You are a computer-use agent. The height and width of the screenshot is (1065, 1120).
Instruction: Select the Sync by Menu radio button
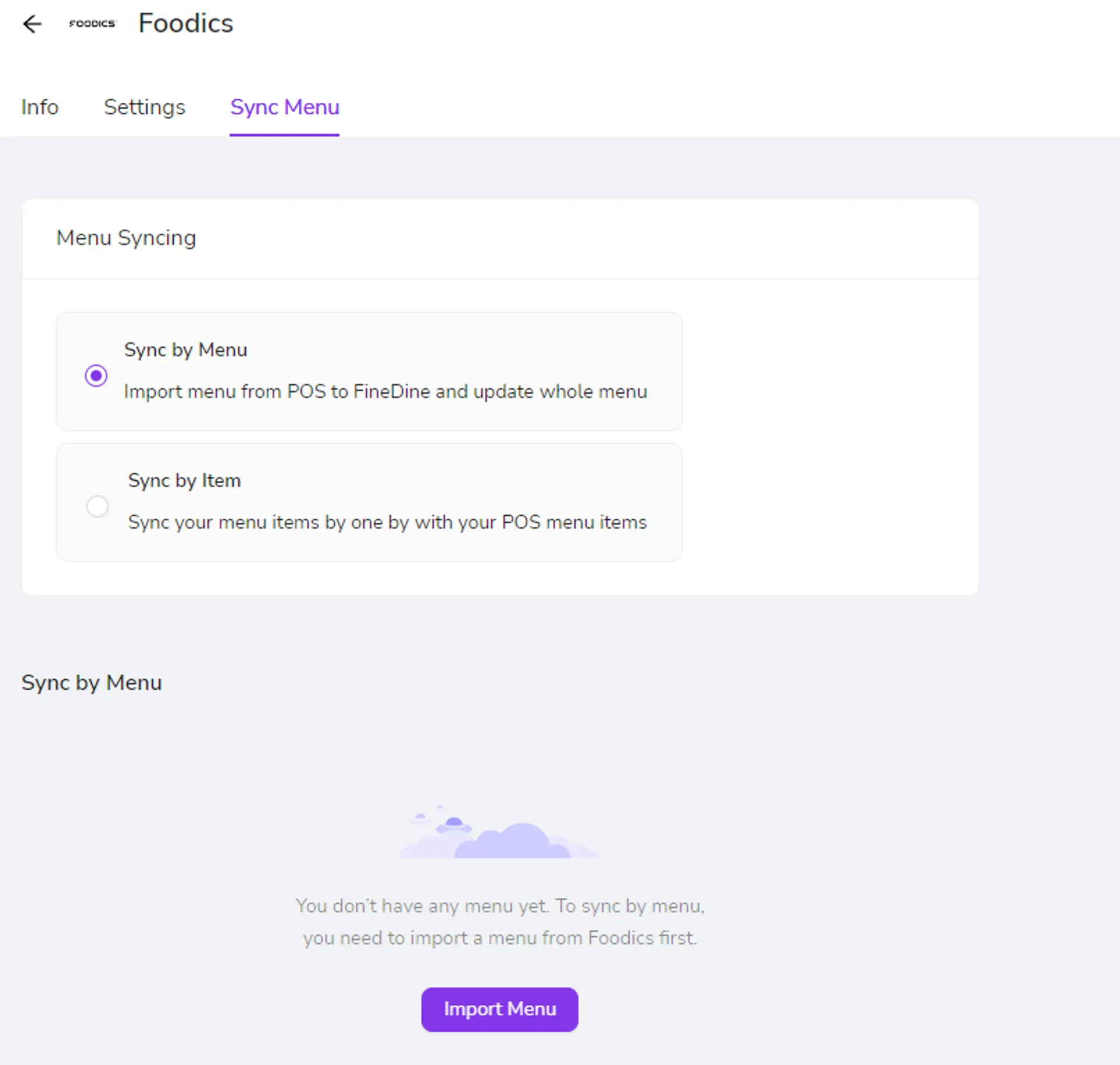click(96, 375)
